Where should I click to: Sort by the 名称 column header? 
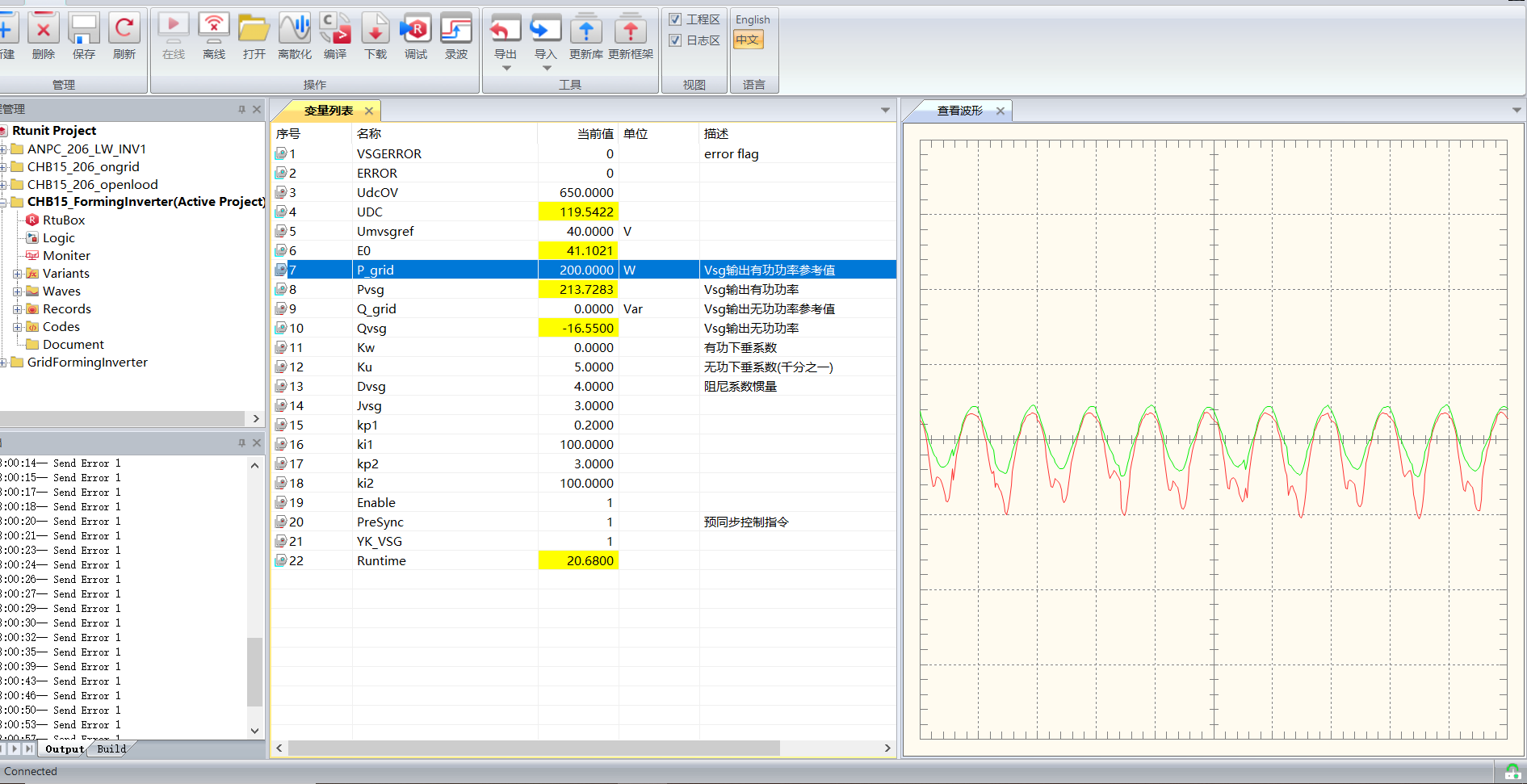click(445, 133)
